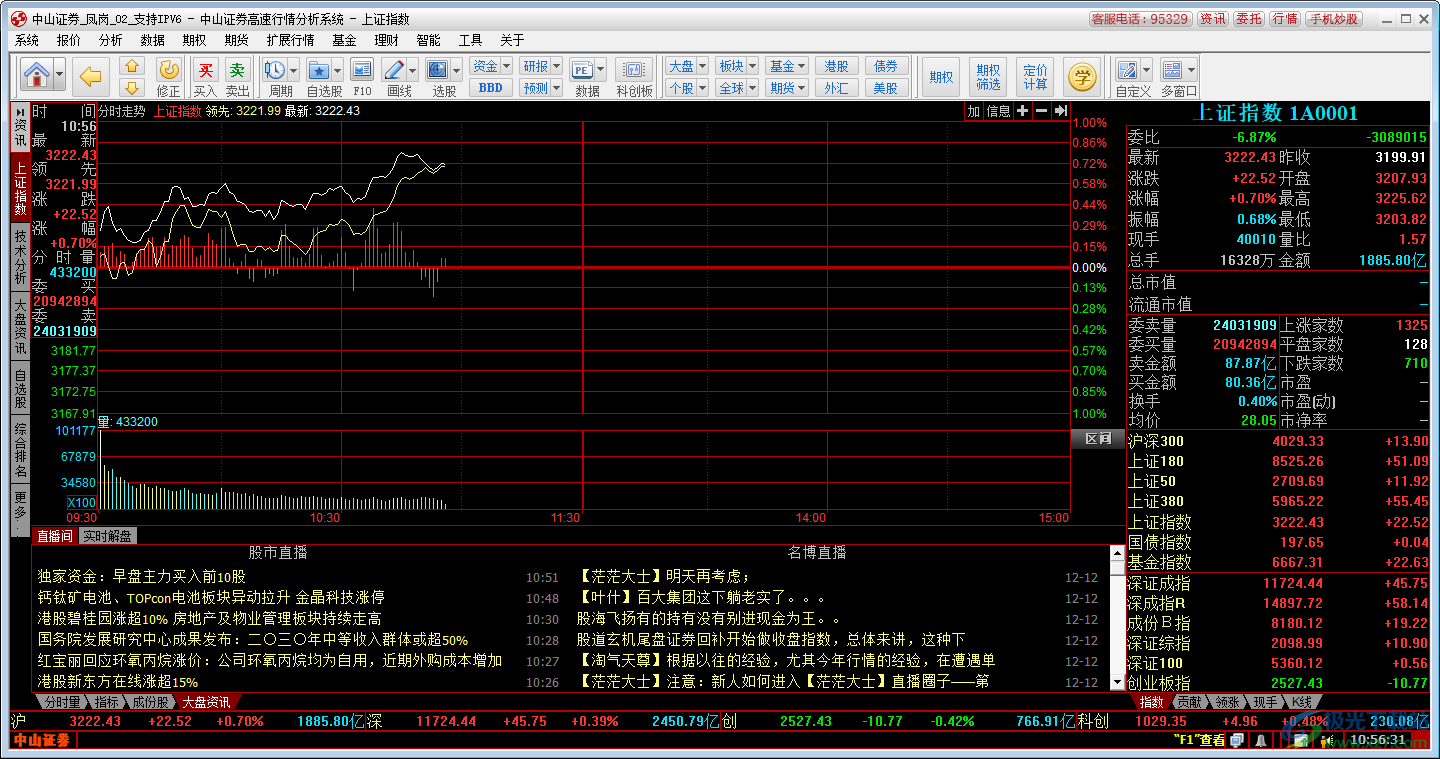Open the 预测 dropdown
This screenshot has width=1440, height=759.
541,88
